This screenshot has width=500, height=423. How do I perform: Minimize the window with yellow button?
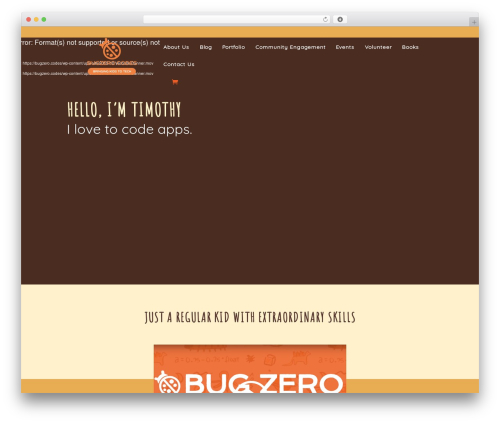[x=36, y=19]
